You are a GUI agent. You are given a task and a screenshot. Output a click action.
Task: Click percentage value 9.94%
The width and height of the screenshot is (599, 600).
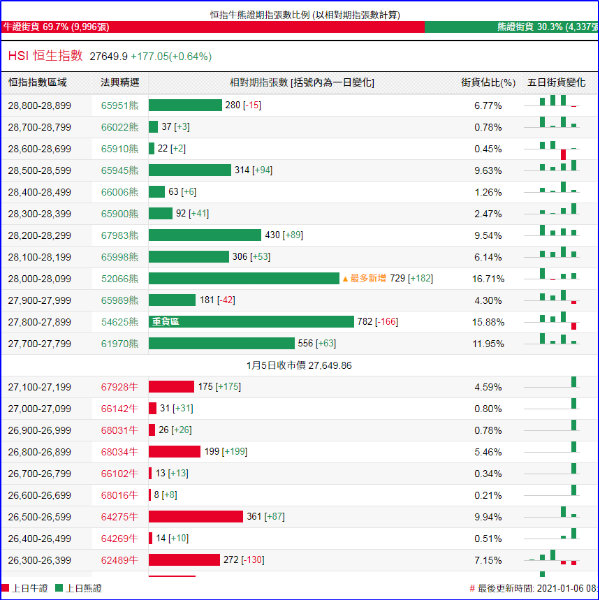click(x=488, y=517)
